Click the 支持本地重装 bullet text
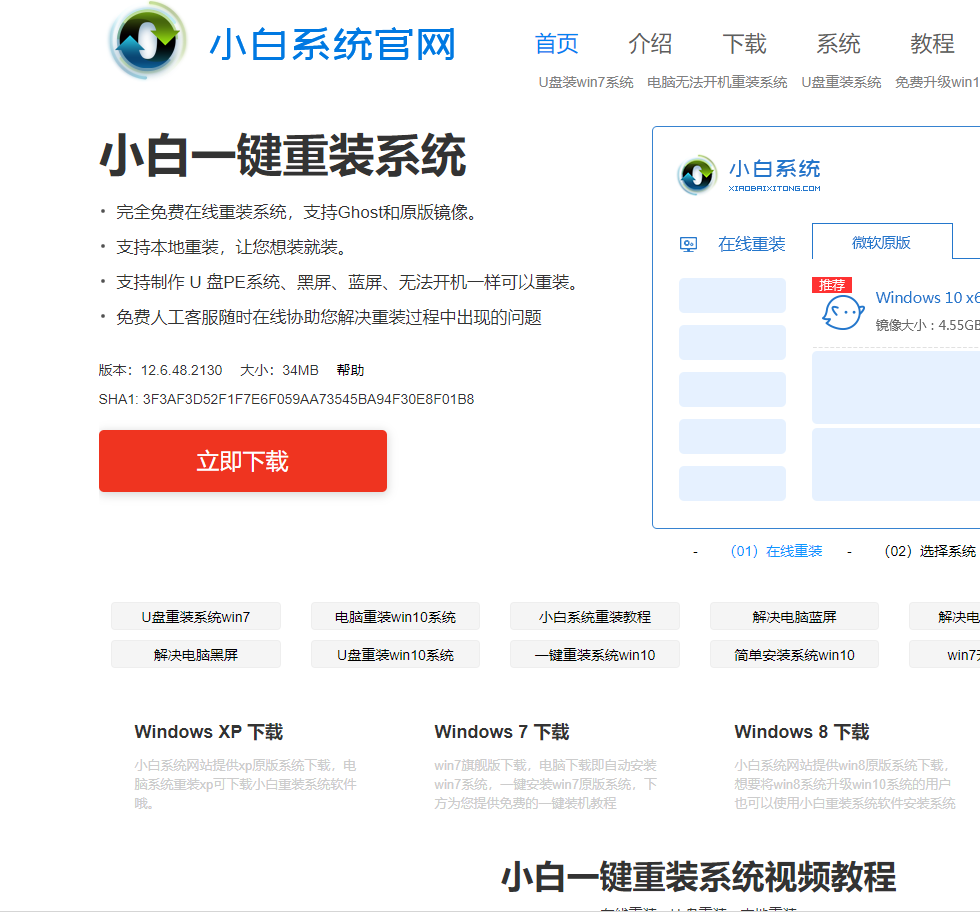Viewport: 980px width, 913px height. 233,247
